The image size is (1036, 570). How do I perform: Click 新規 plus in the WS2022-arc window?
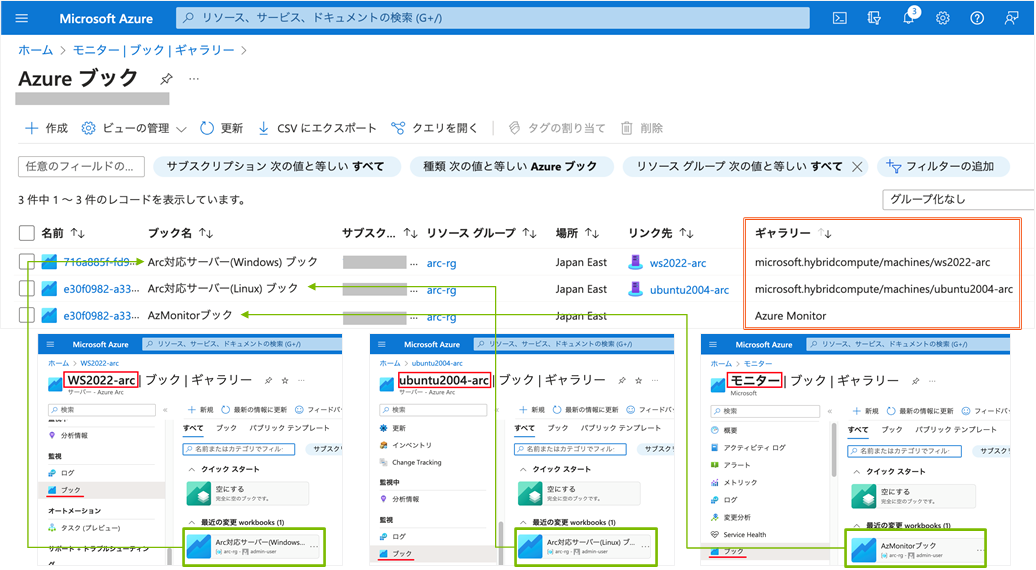tap(201, 410)
